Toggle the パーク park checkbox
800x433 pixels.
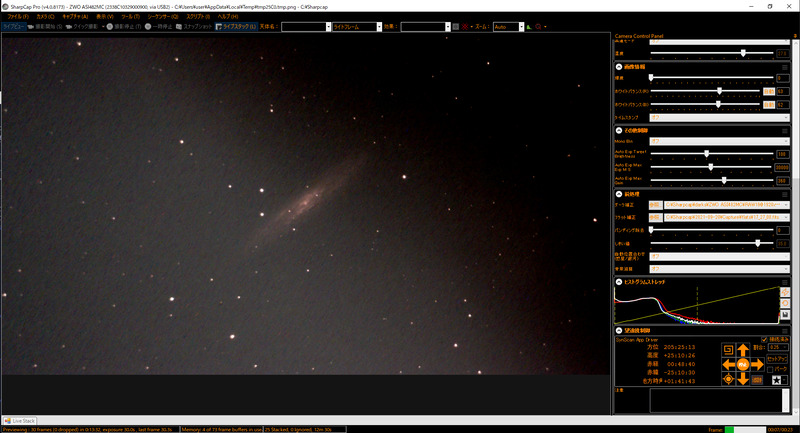click(x=770, y=369)
